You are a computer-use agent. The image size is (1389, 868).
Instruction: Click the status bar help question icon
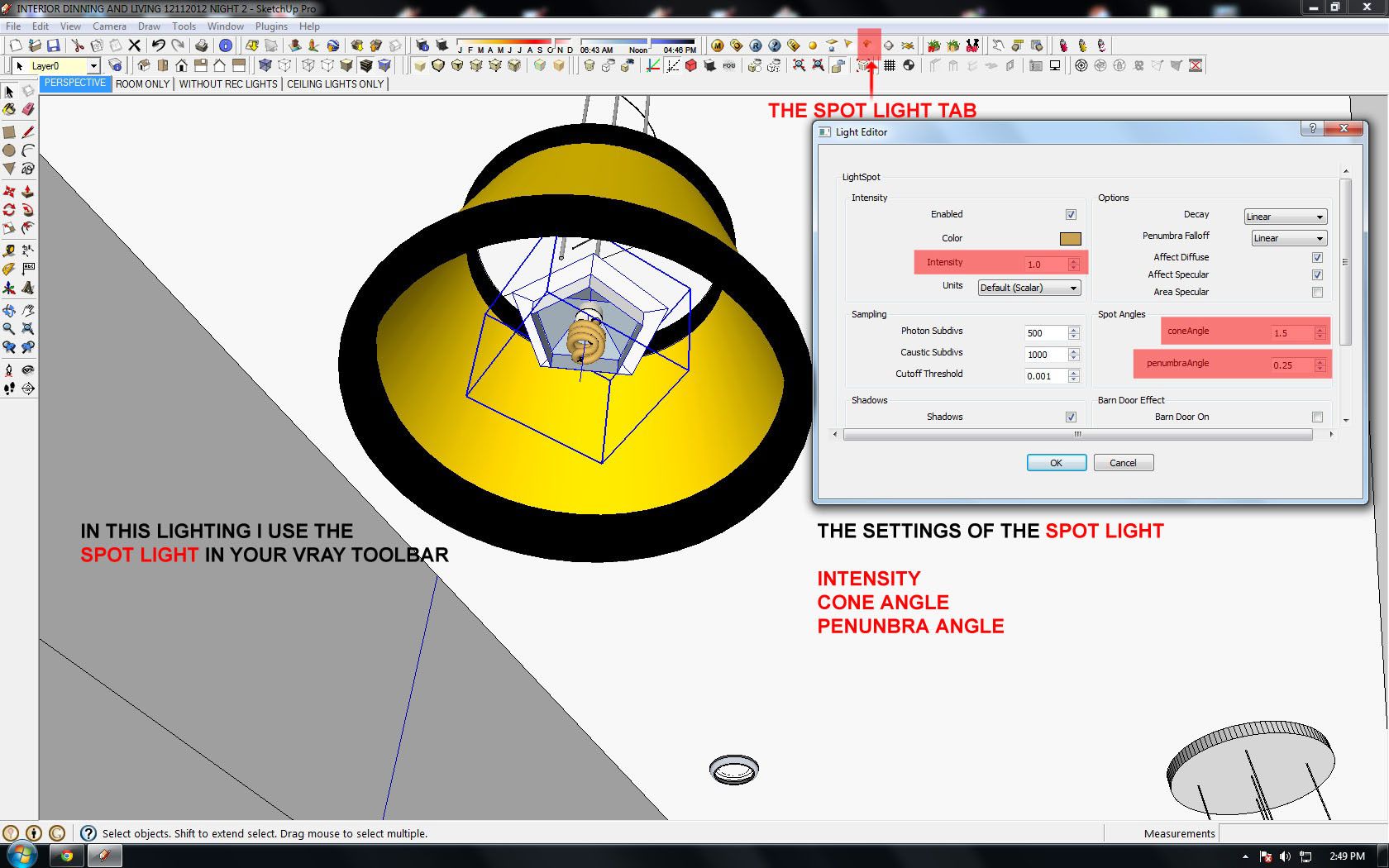click(88, 833)
